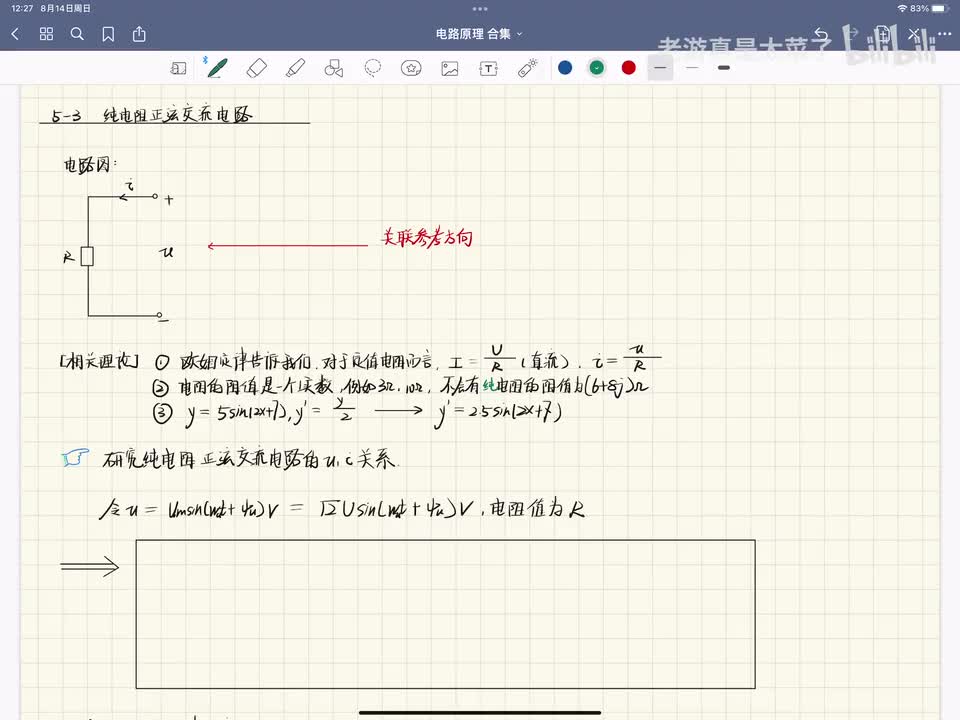Viewport: 960px width, 720px height.
Task: Choose the first highlighted stroke thickness
Action: [661, 68]
